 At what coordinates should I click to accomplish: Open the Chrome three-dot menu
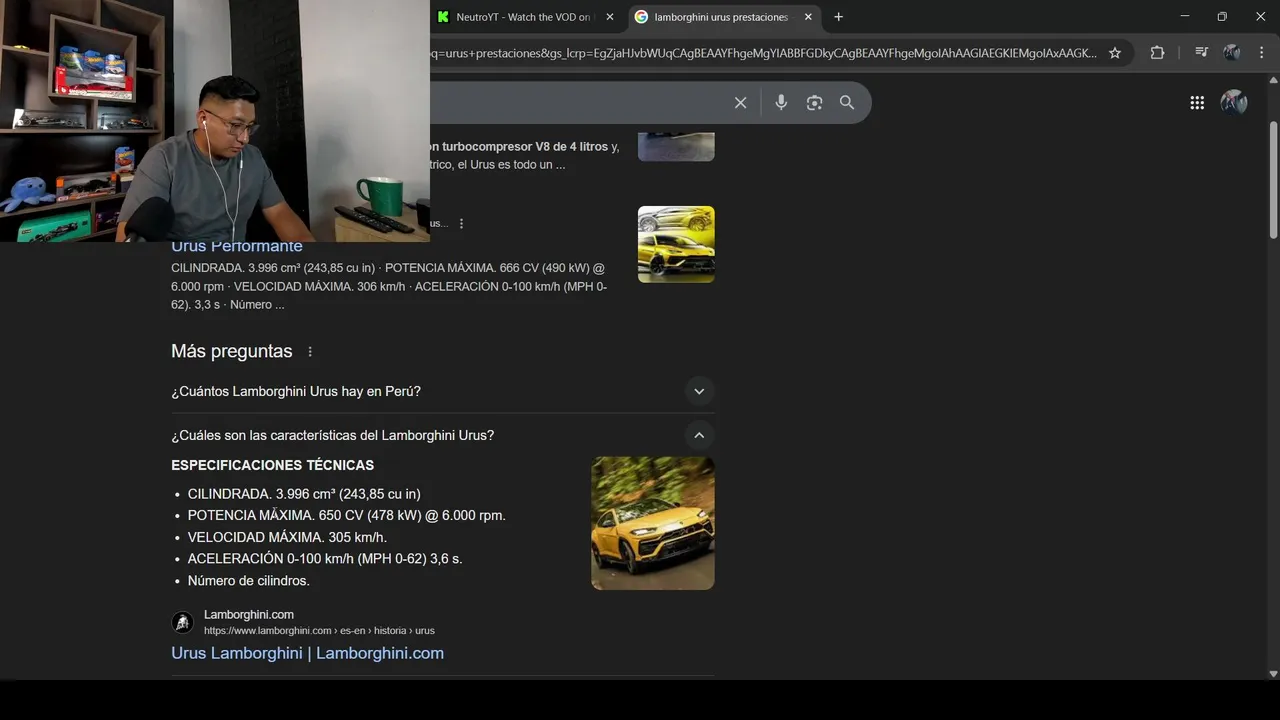pos(1262,52)
